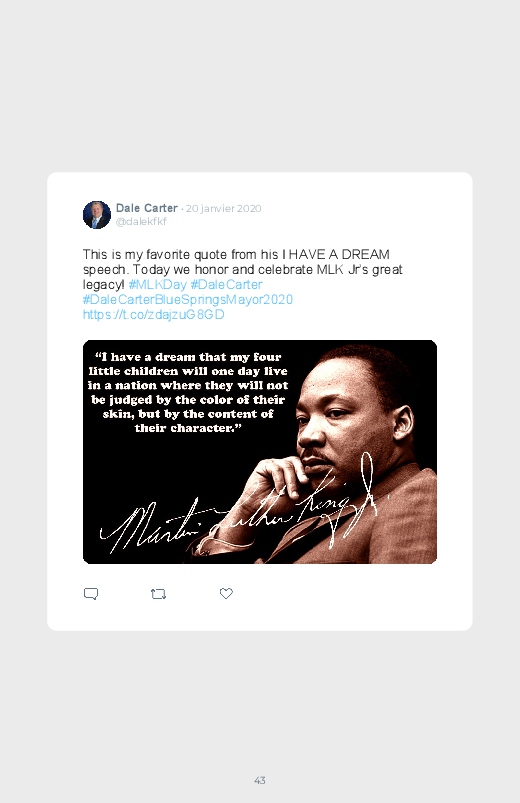This screenshot has width=520, height=803.
Task: Click the "content of their character" line
Action: point(188,420)
